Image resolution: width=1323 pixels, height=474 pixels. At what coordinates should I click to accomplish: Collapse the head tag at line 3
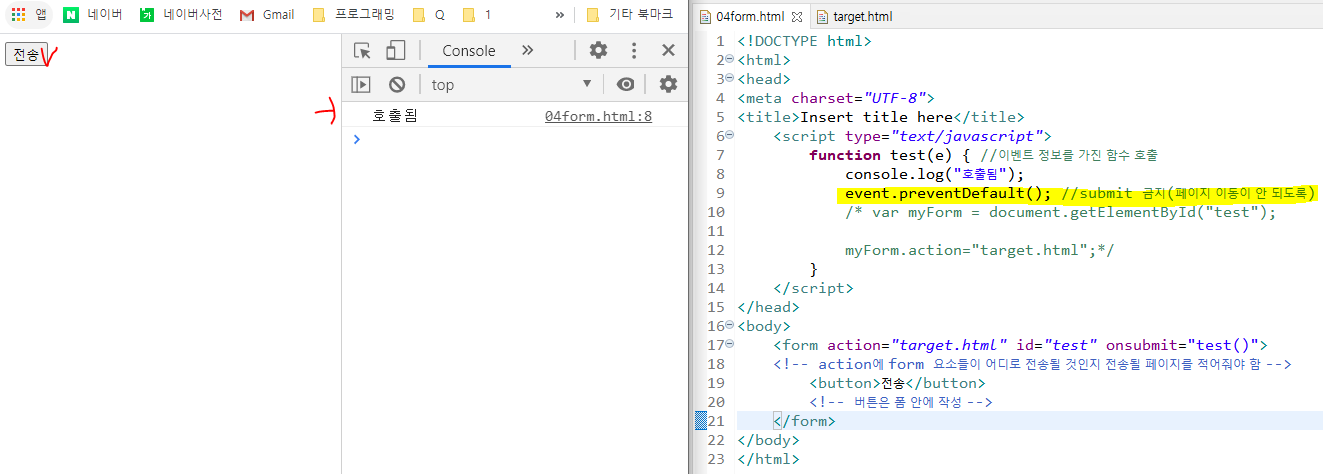point(729,79)
